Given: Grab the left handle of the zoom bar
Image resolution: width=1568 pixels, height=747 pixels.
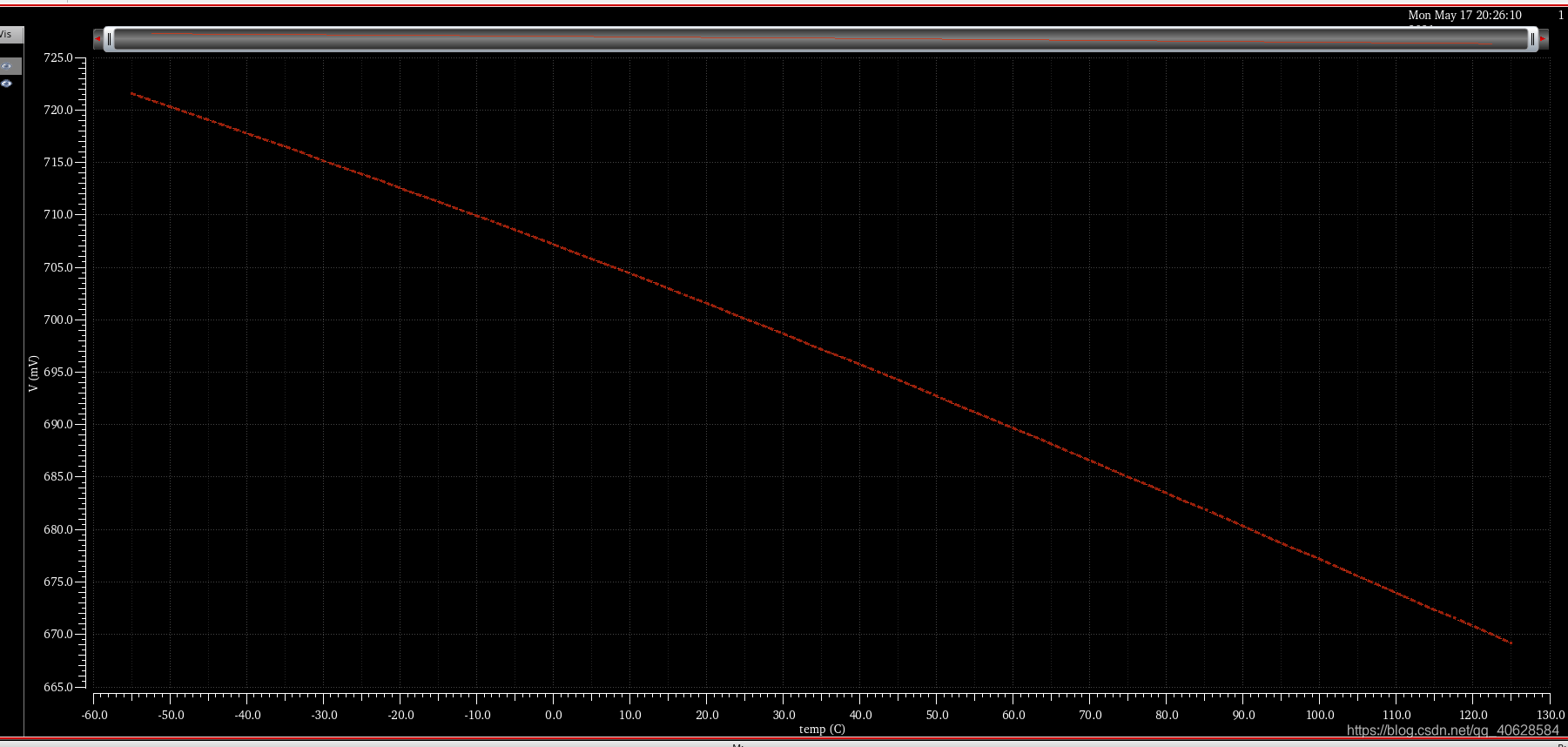Looking at the screenshot, I should tap(109, 39).
